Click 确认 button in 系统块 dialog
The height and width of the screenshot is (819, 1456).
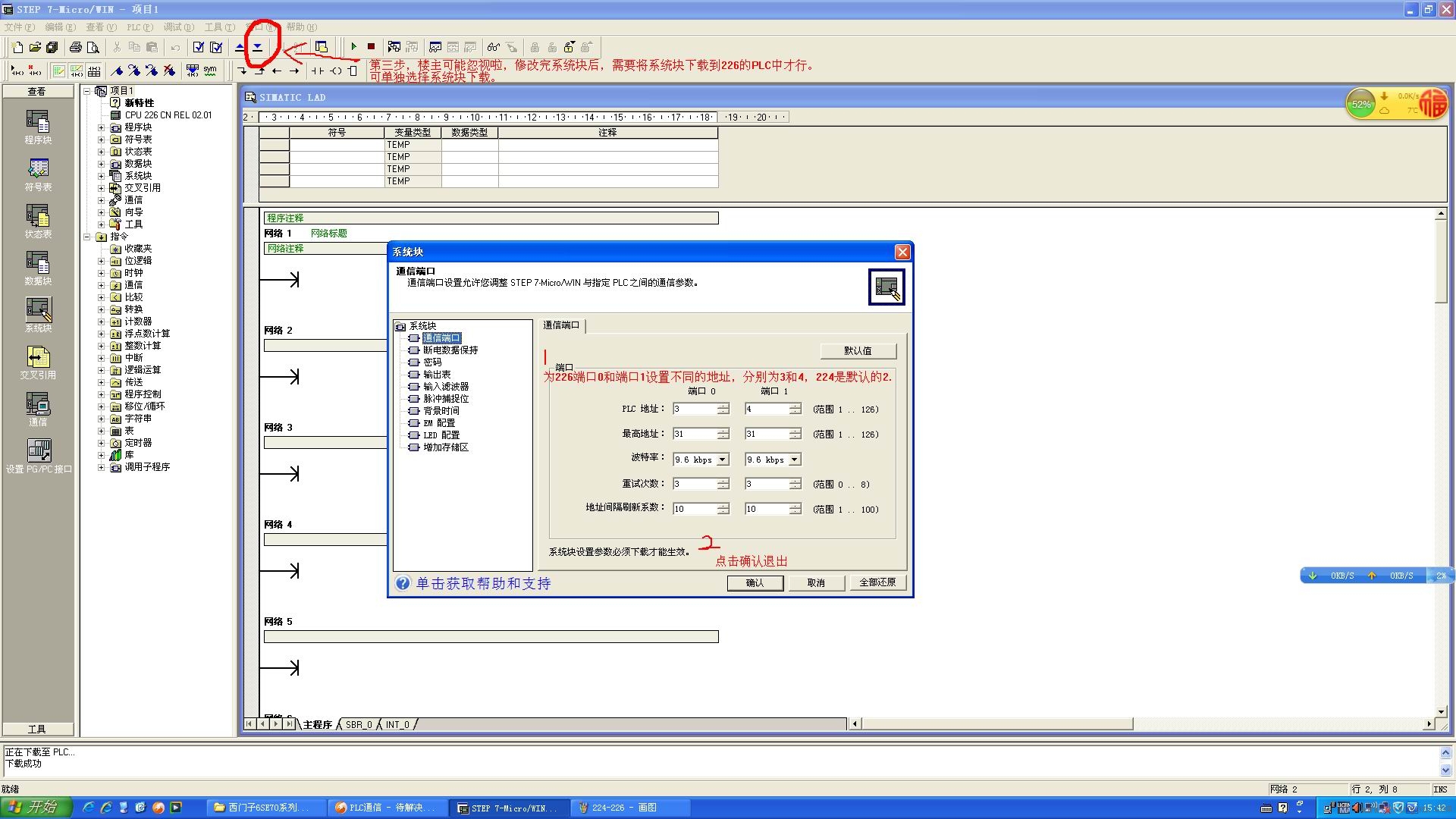(755, 582)
